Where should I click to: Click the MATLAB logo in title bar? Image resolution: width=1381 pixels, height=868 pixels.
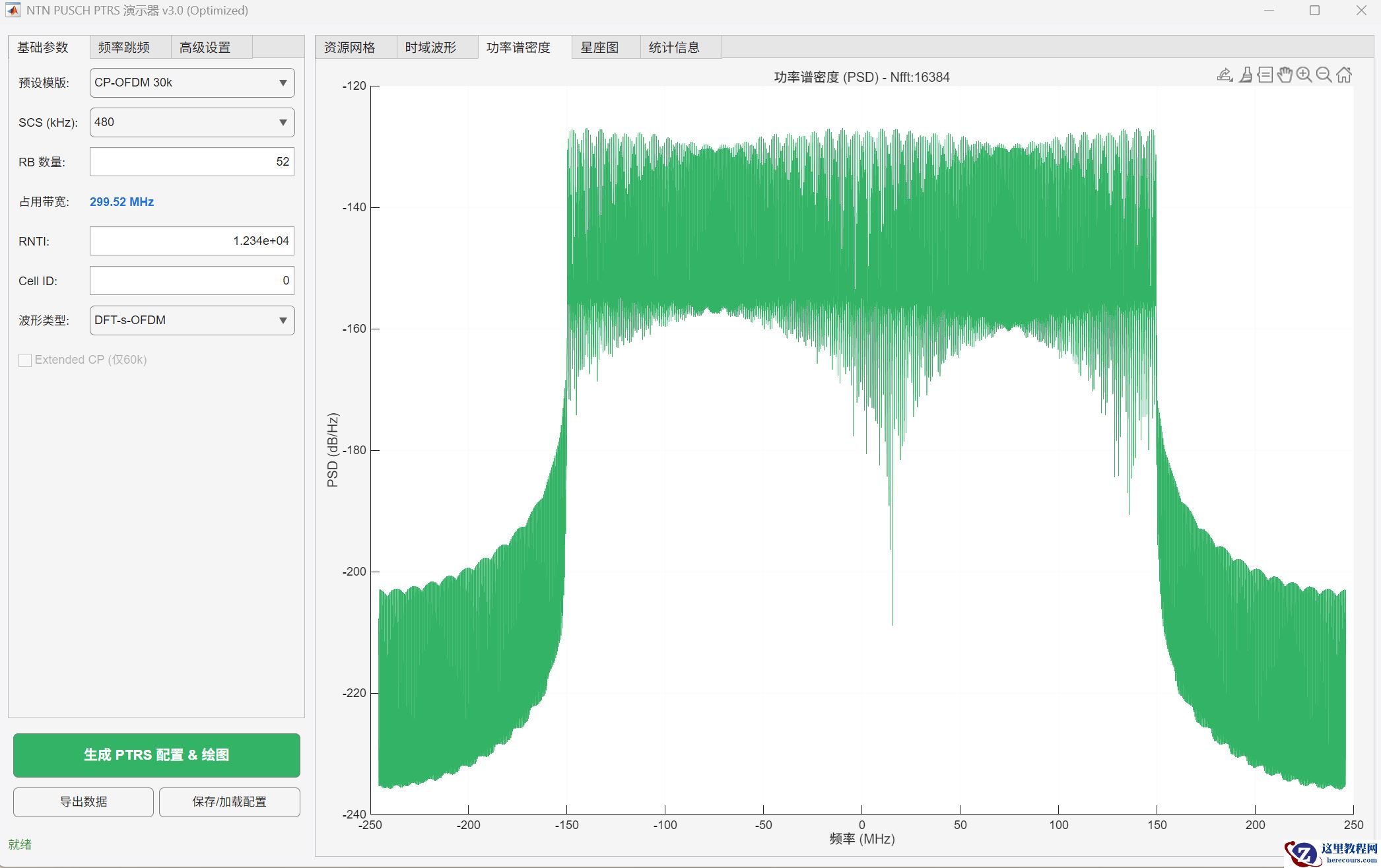coord(13,10)
